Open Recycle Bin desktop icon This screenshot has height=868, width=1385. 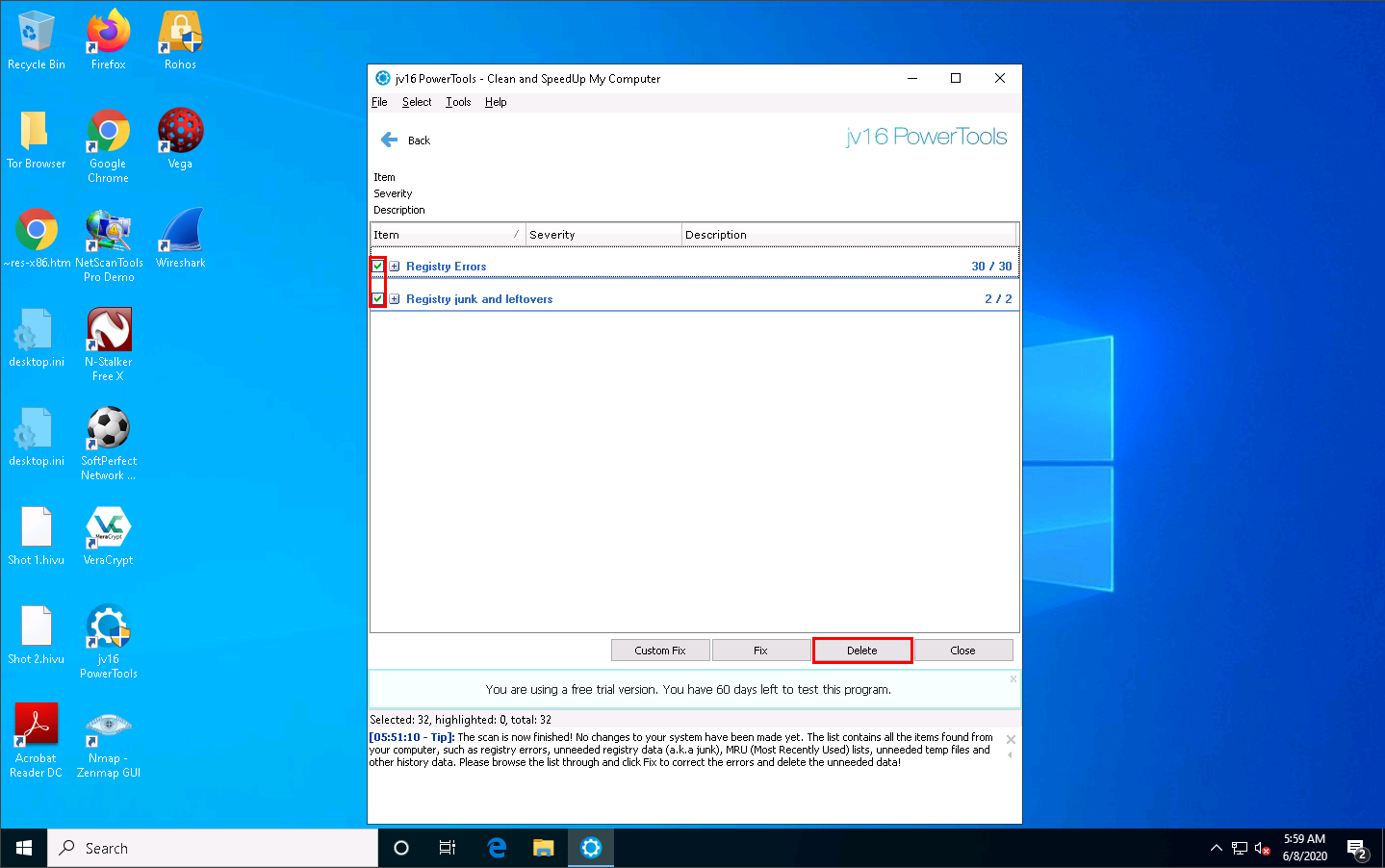tap(37, 40)
